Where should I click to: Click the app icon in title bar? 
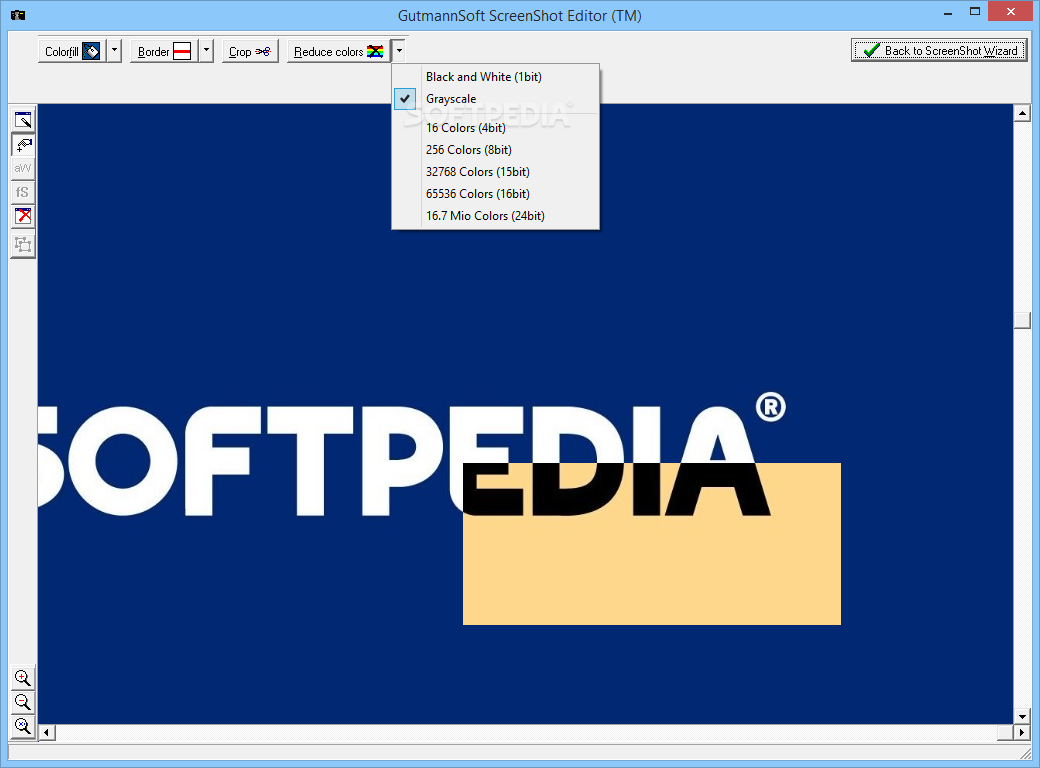pos(18,15)
